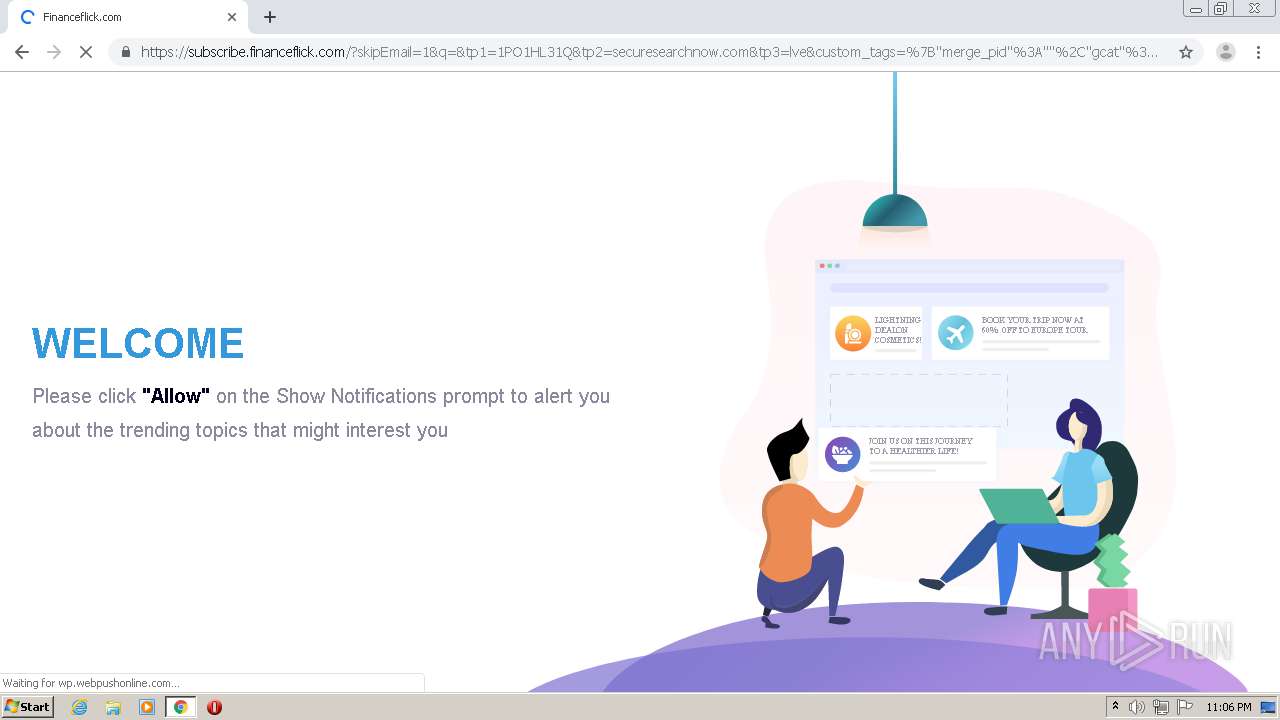View site security lock info

[x=126, y=52]
